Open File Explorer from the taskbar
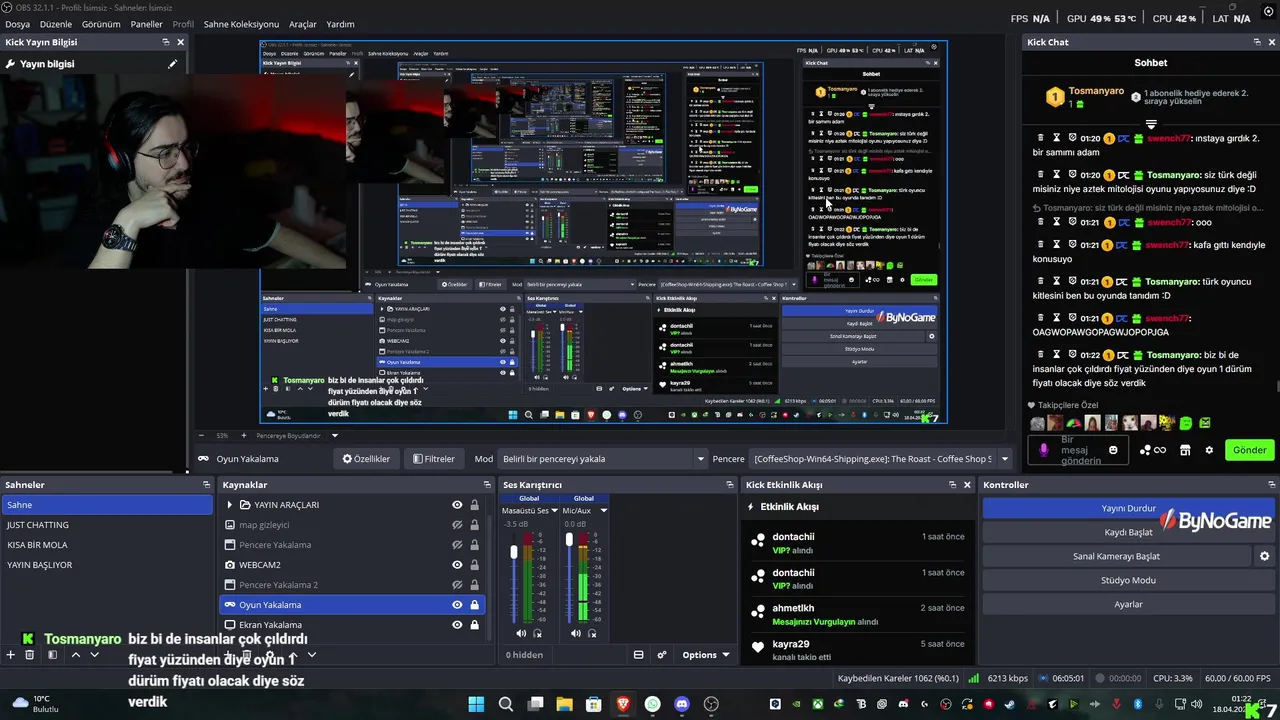 point(564,704)
